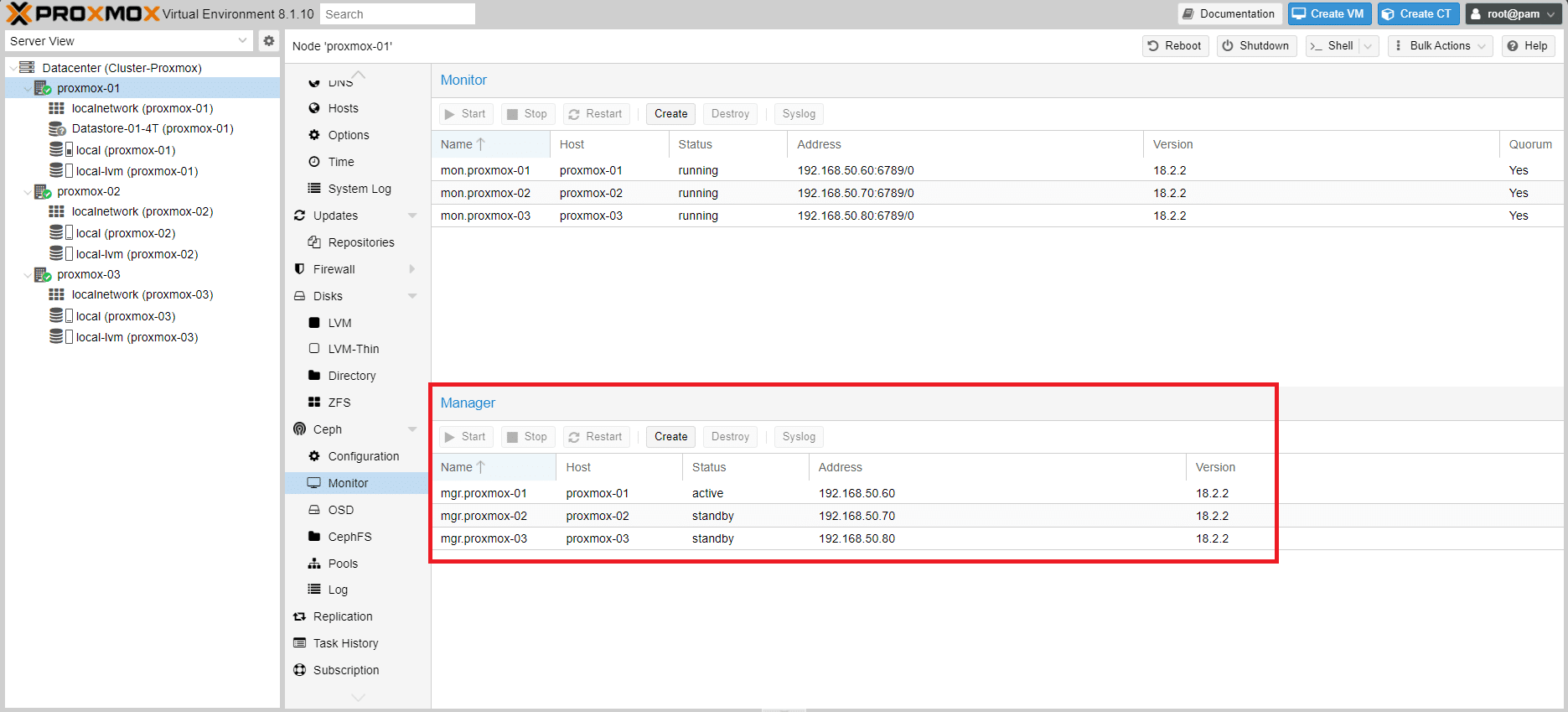Click the Task History list icon
The image size is (1568, 712).
pos(300,643)
